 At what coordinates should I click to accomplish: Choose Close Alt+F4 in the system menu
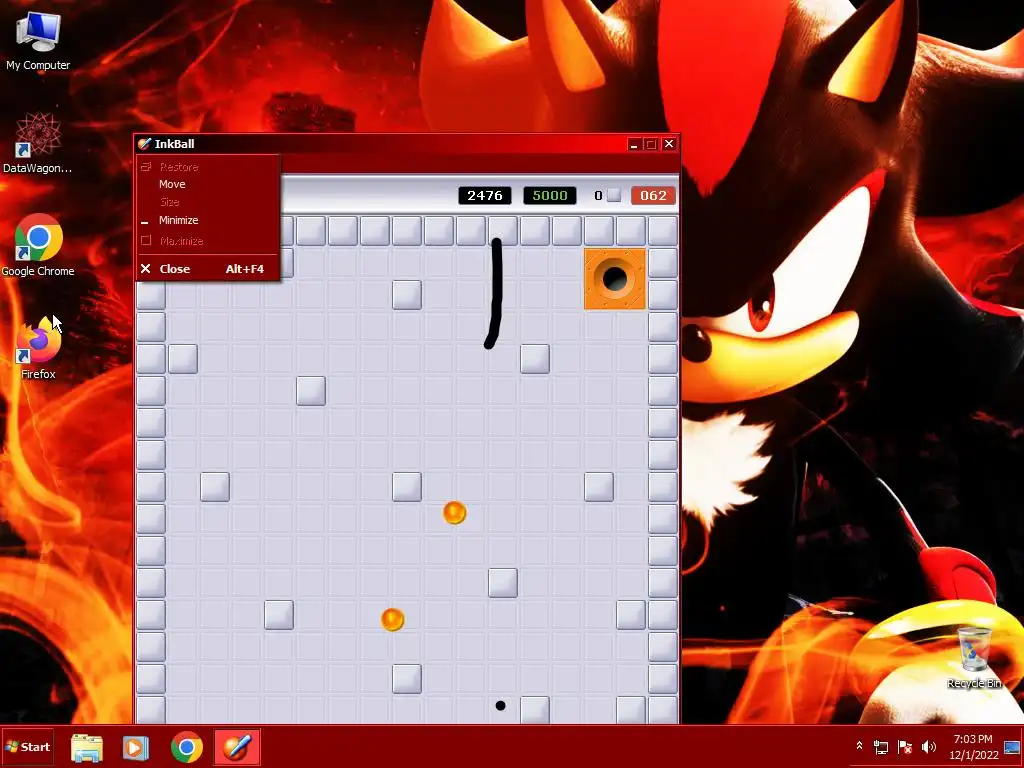(x=208, y=268)
